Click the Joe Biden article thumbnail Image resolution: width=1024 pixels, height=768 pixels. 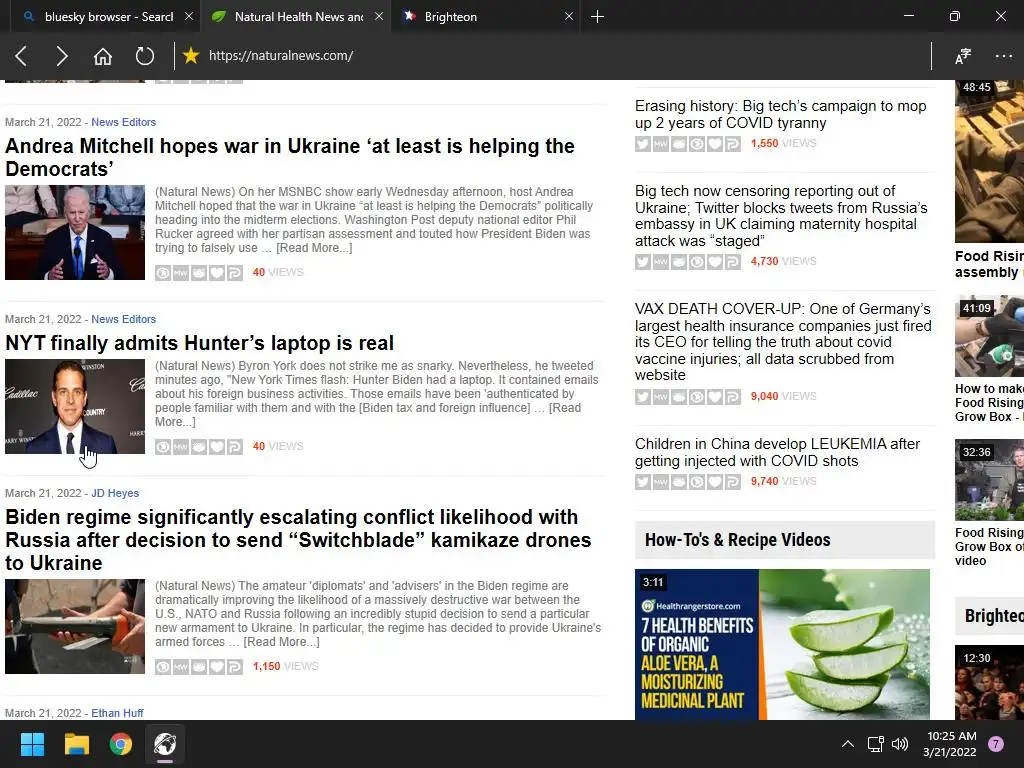click(75, 232)
